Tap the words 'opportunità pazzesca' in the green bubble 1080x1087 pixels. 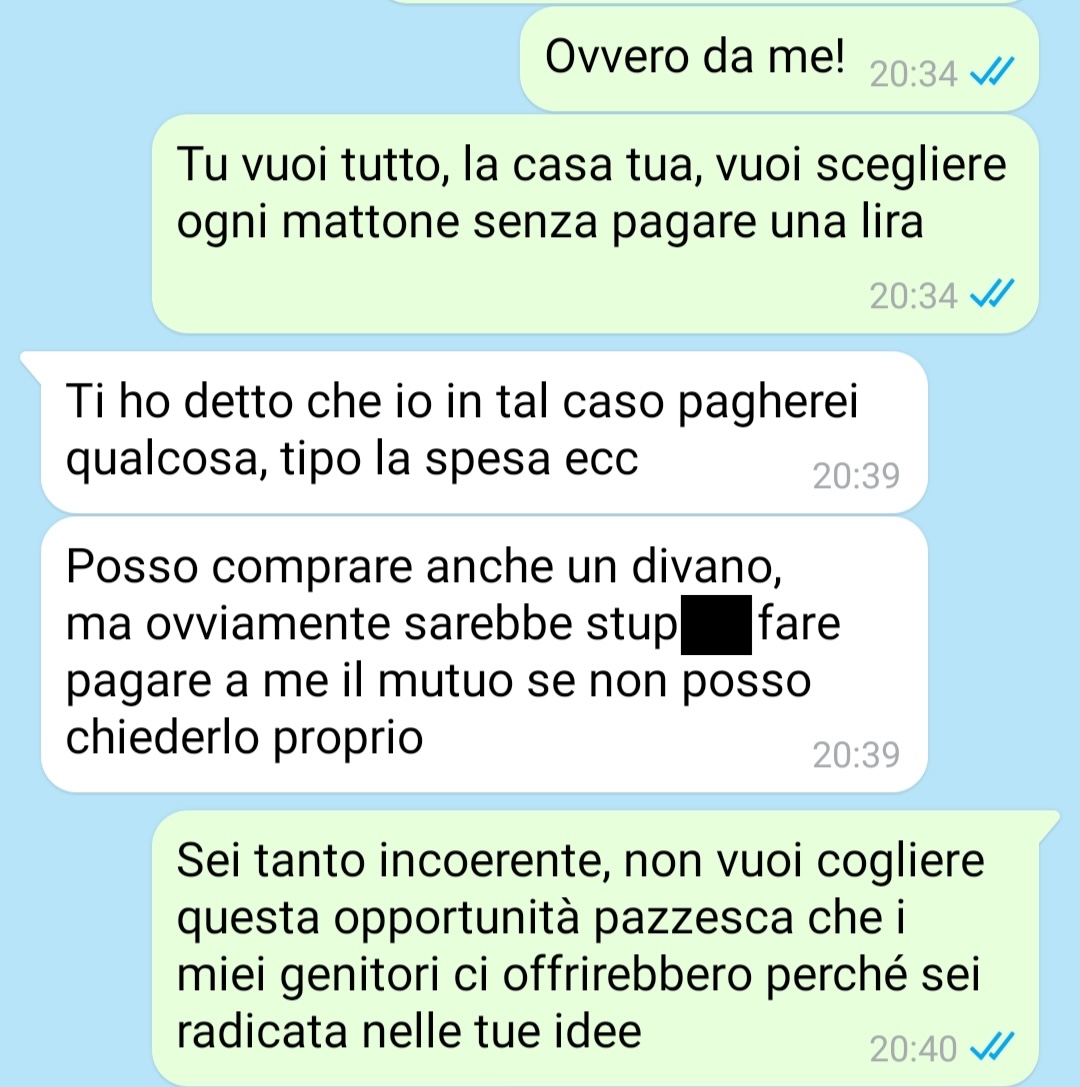point(563,918)
